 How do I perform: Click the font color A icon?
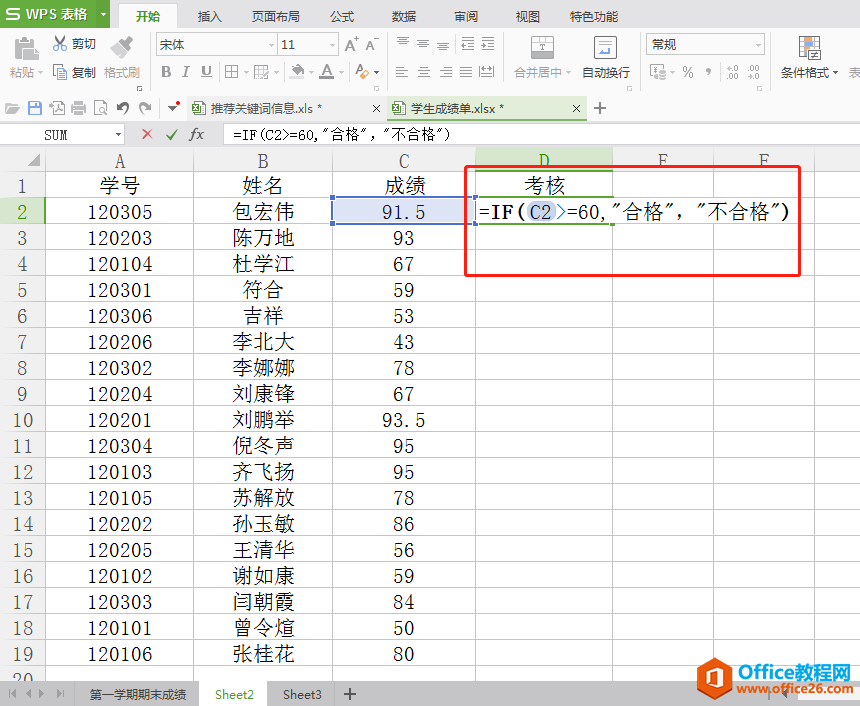tap(327, 72)
